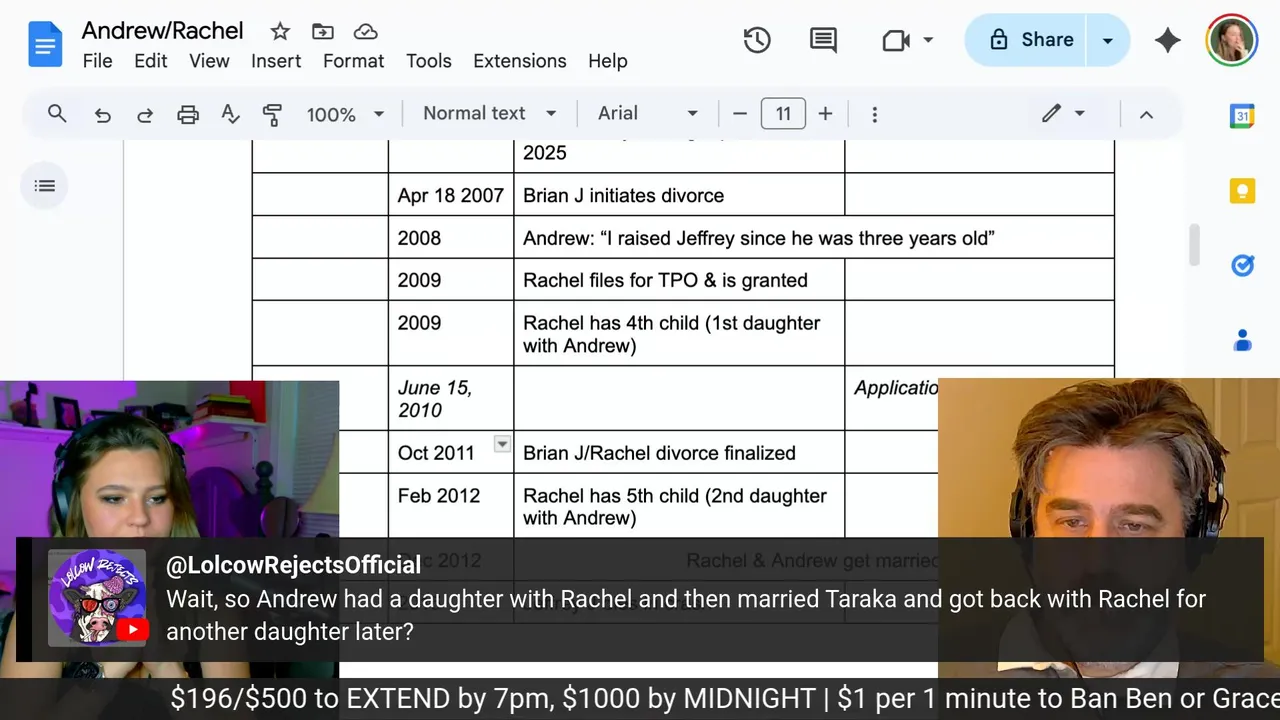Decrease the font size
The image size is (1280, 720).
click(x=740, y=114)
